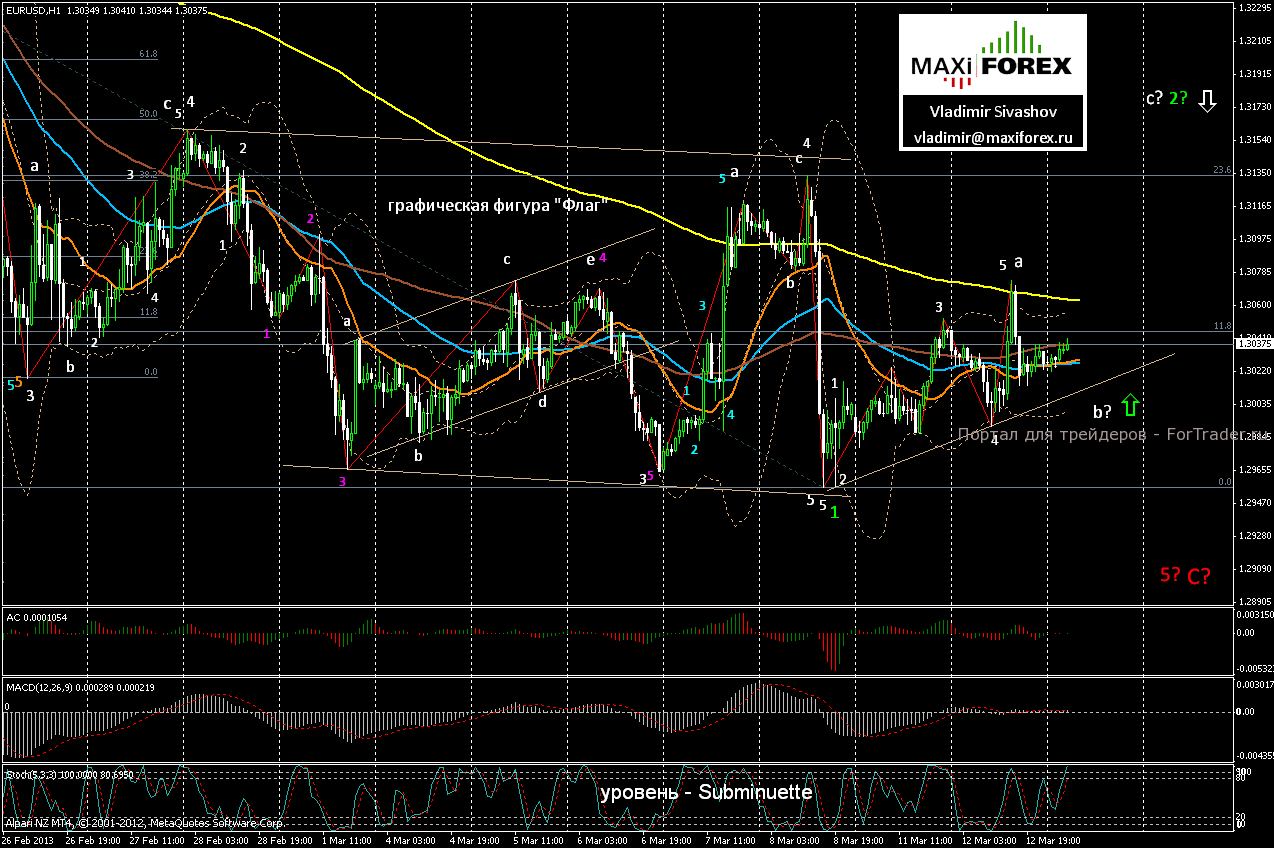Click the wave label d on the flag
This screenshot has width=1274, height=848.
[542, 402]
